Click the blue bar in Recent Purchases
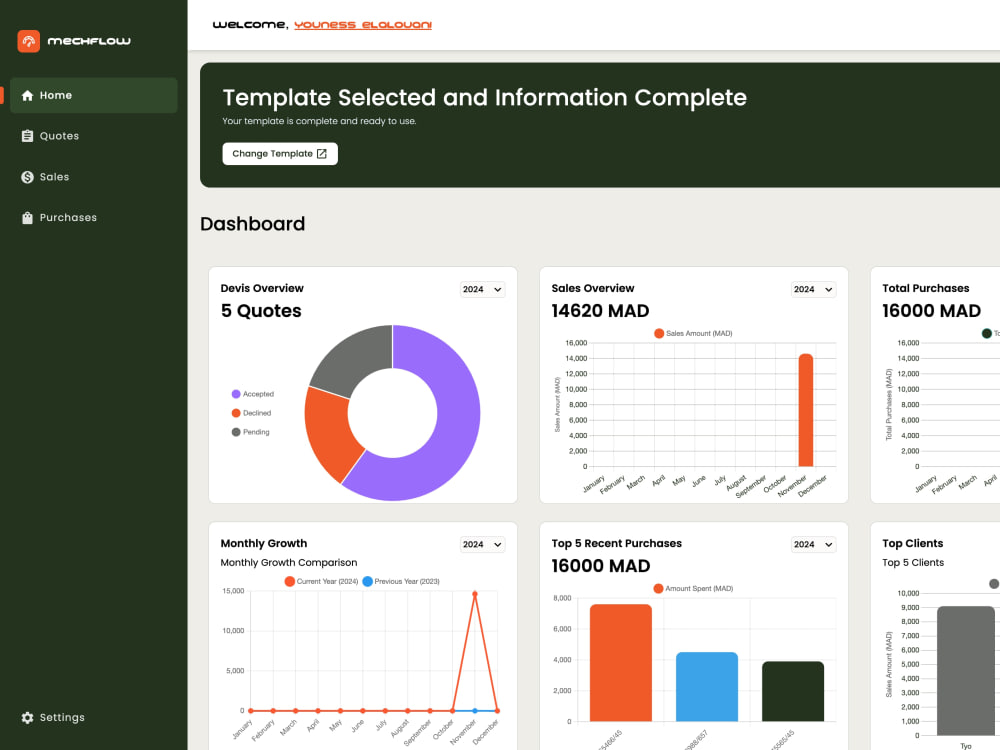The image size is (1000, 750). [707, 687]
